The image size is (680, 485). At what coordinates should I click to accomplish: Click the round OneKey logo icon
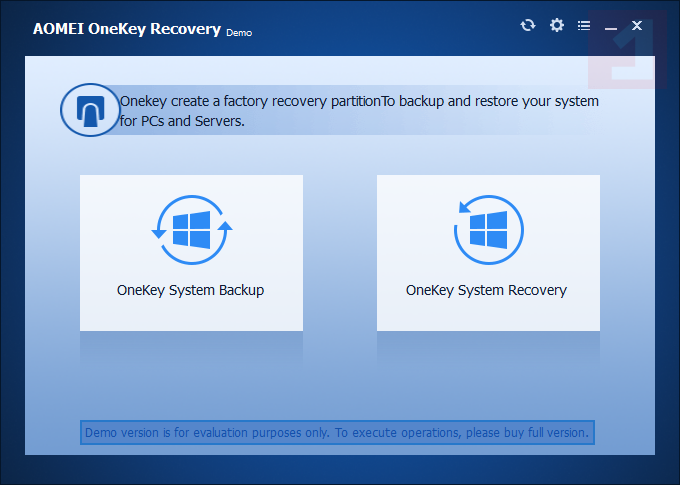[90, 110]
